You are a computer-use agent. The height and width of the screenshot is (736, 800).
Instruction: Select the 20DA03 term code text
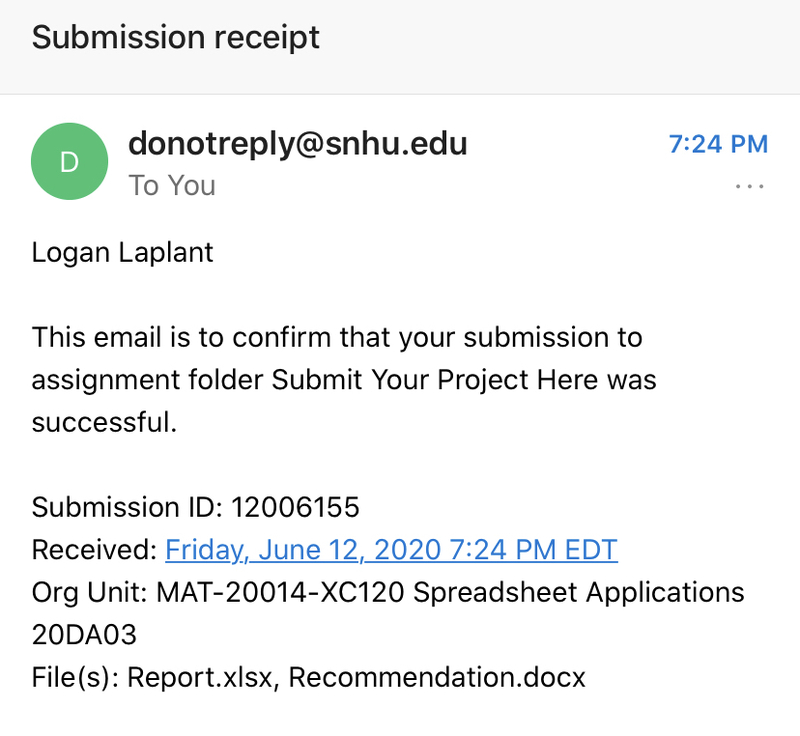(x=84, y=635)
